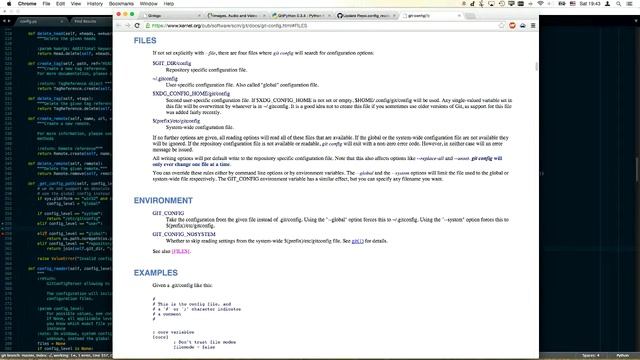Click the FILES section heading
The image size is (640, 360).
145,40
